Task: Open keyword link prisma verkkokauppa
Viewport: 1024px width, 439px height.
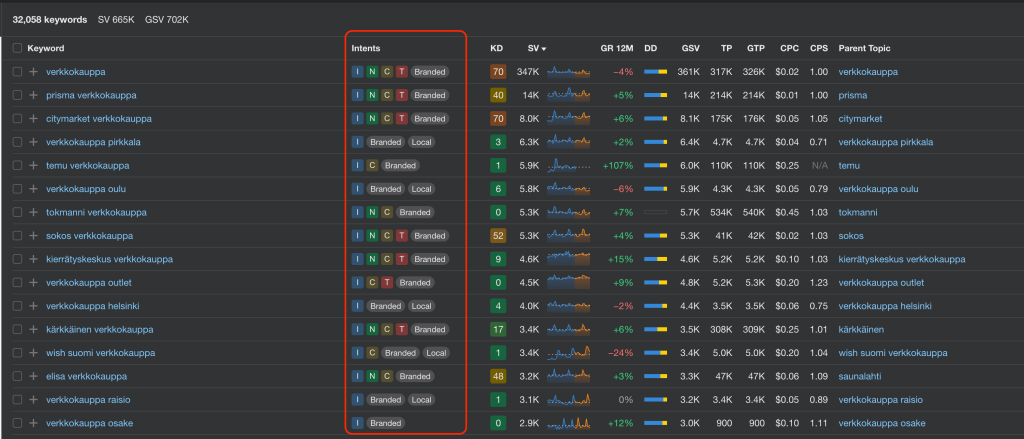Action: coord(91,95)
